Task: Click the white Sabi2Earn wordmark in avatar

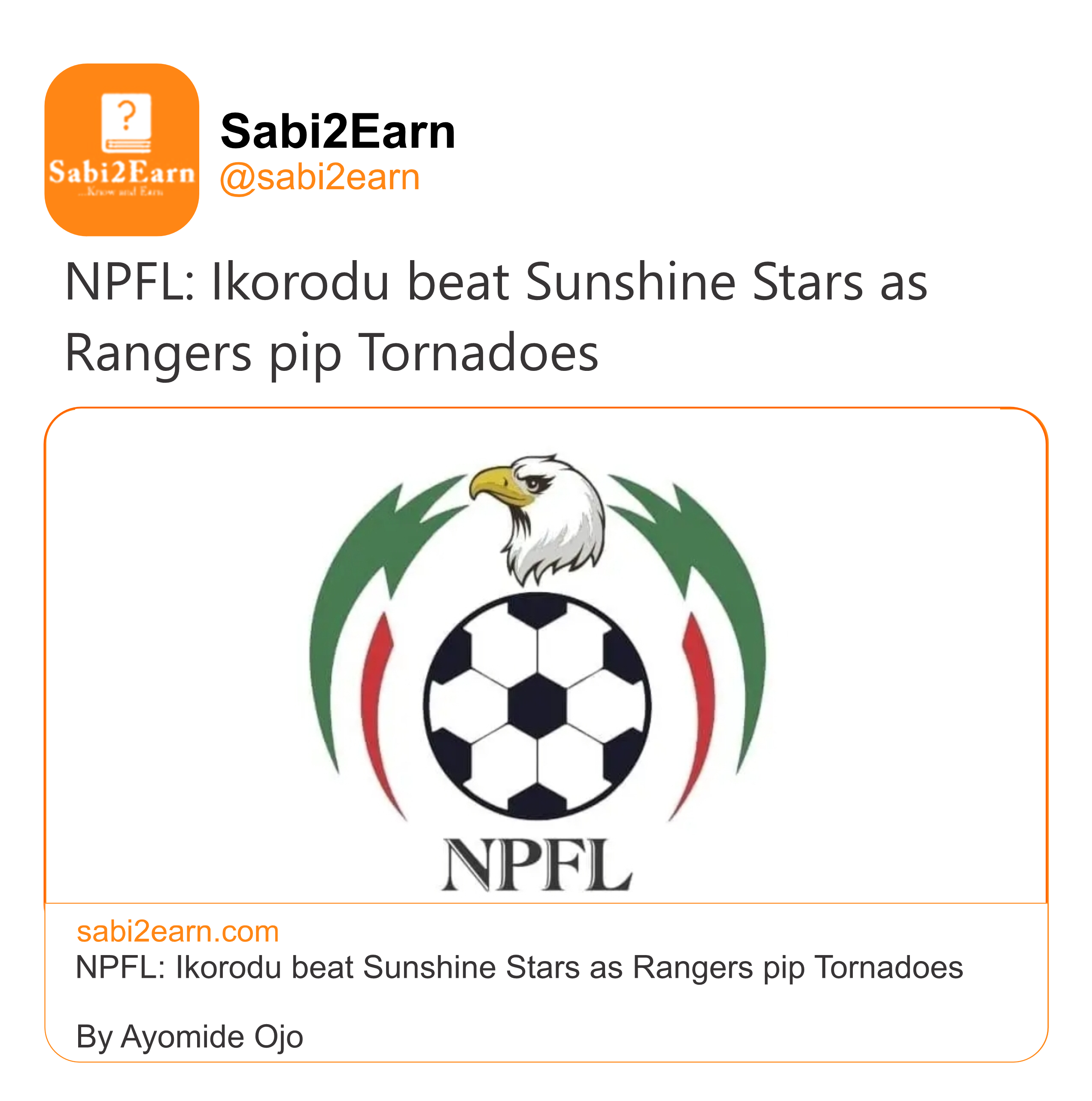Action: pyautogui.click(x=122, y=172)
